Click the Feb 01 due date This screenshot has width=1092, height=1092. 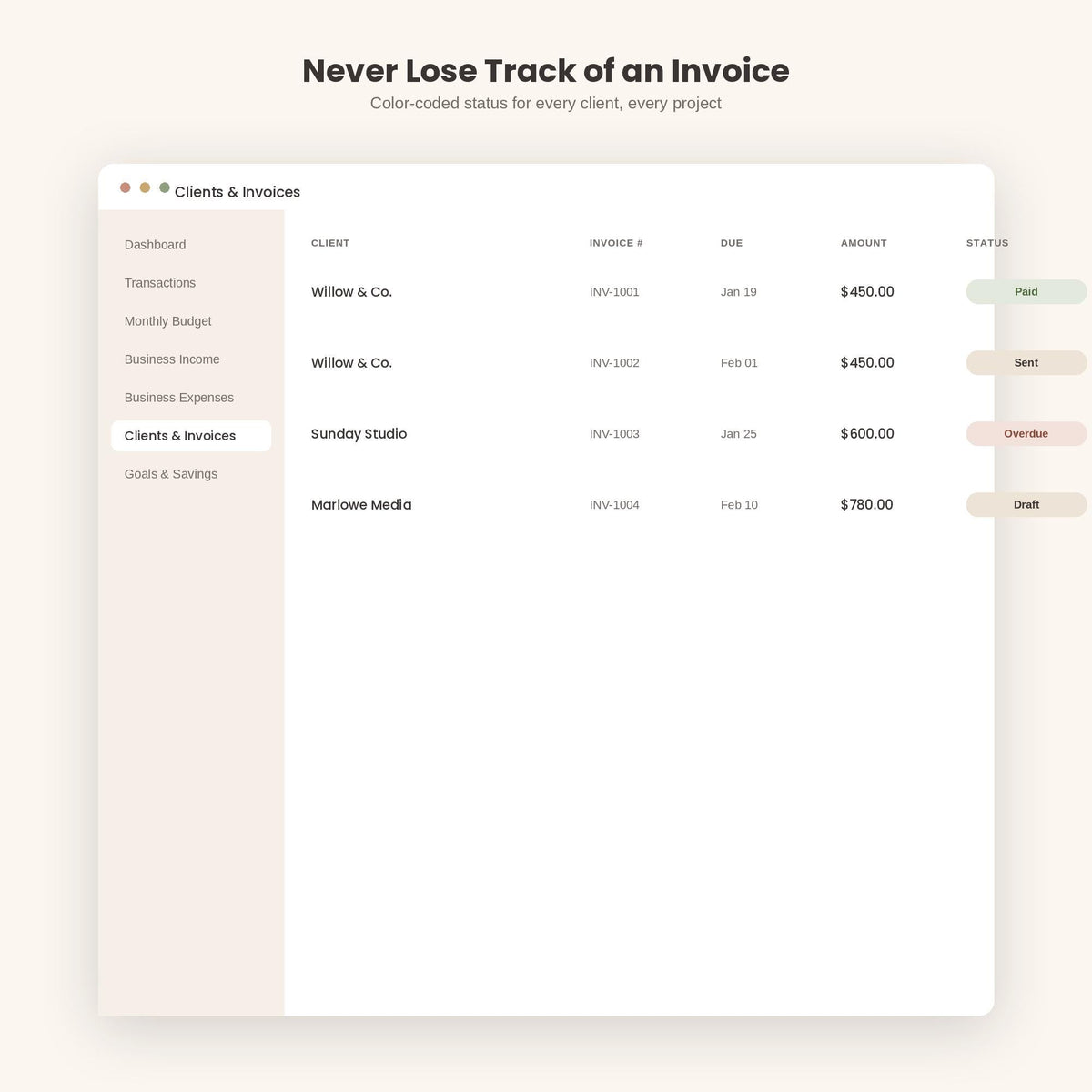[739, 363]
